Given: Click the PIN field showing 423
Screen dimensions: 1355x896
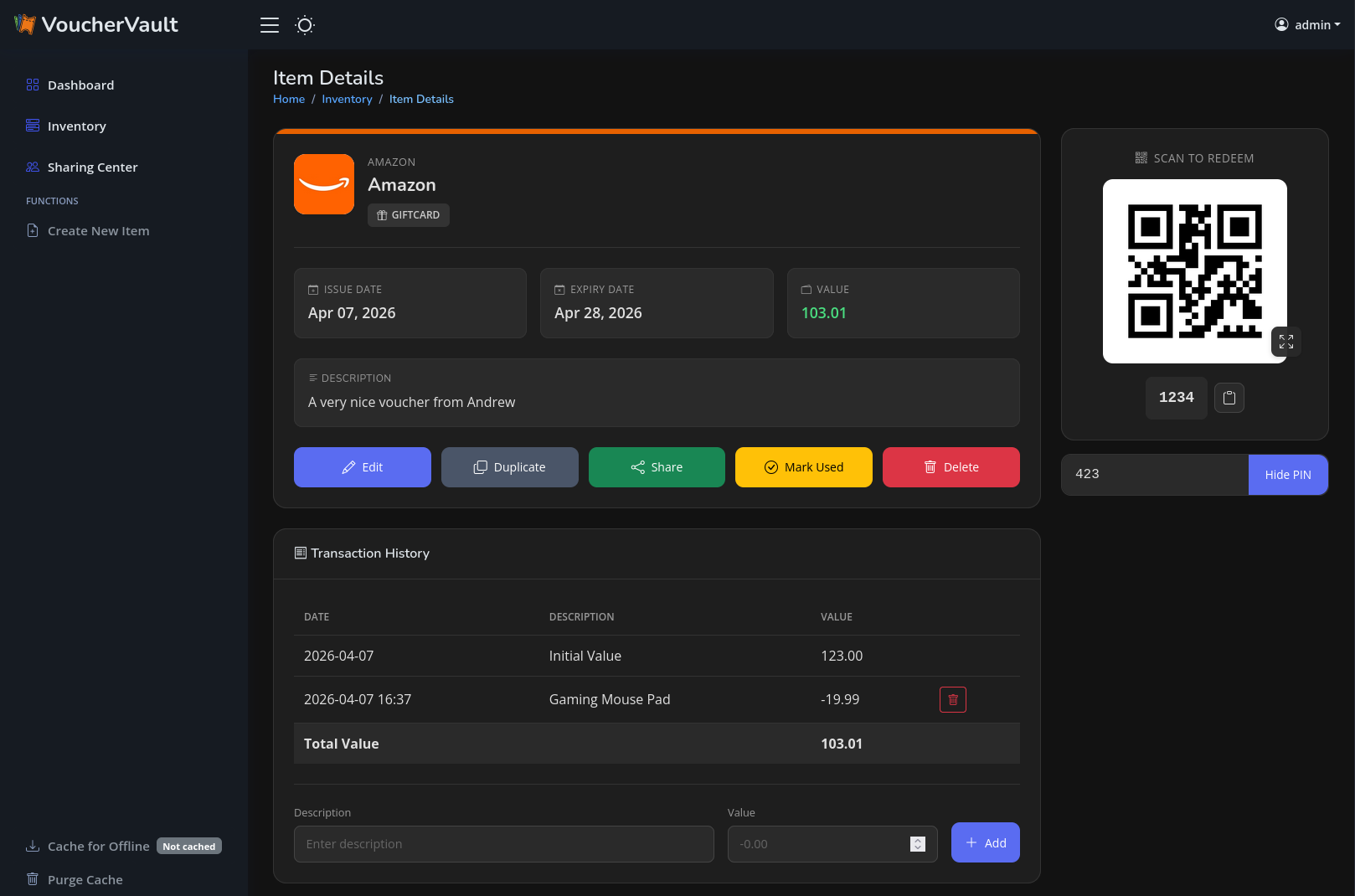Looking at the screenshot, I should [x=1155, y=475].
